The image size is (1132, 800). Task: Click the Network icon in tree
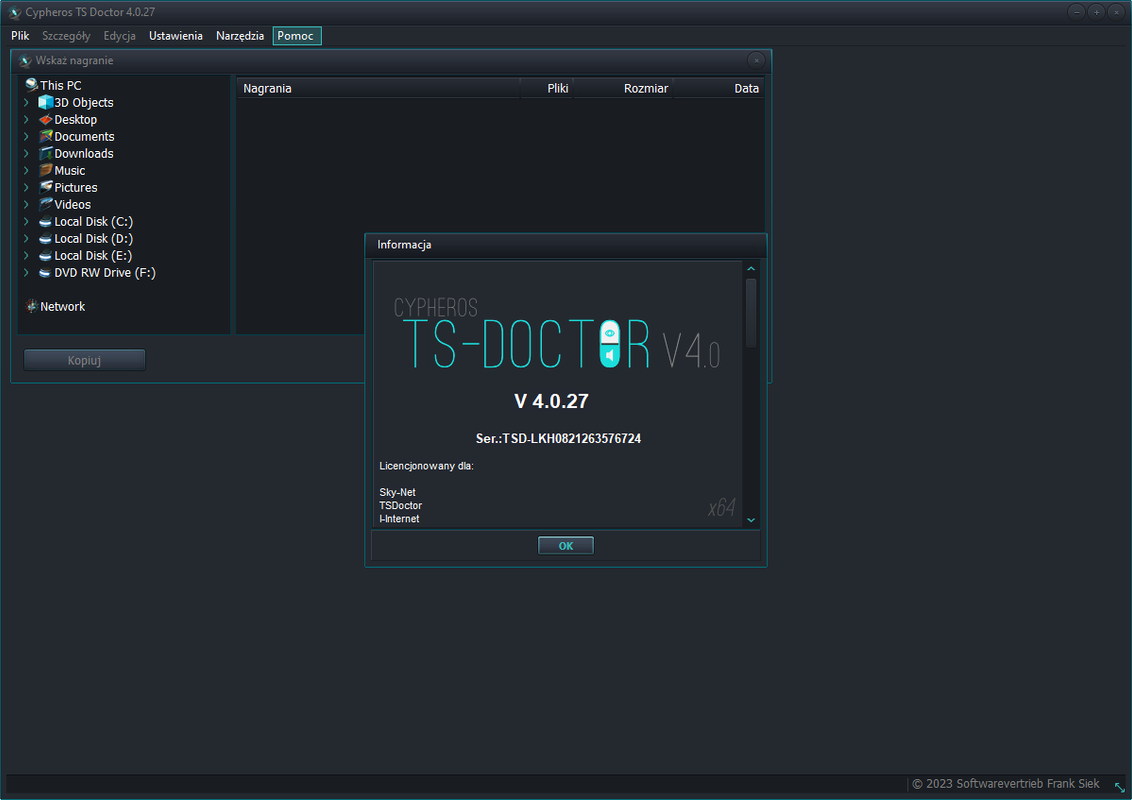[x=32, y=306]
